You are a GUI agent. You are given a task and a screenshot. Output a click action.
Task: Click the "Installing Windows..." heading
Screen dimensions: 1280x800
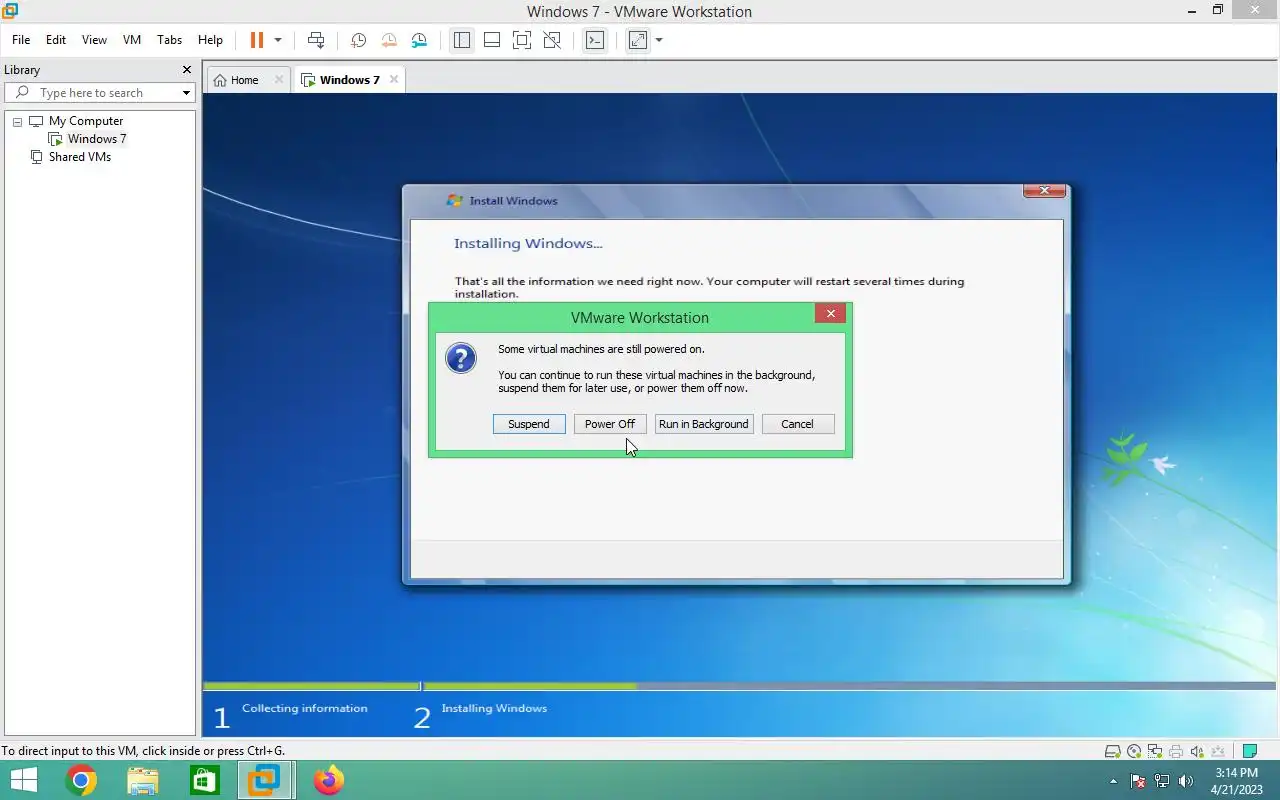click(x=528, y=243)
